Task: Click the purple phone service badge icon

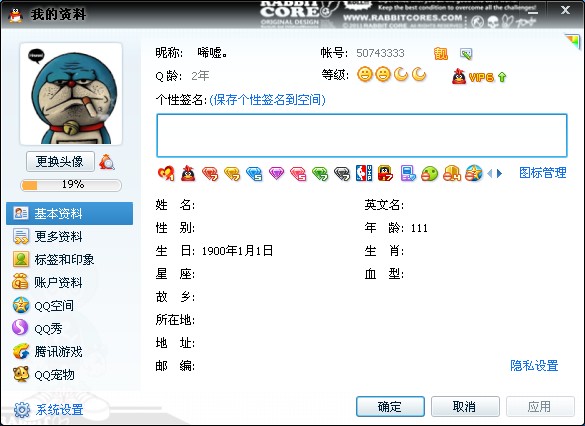Action: [x=408, y=173]
